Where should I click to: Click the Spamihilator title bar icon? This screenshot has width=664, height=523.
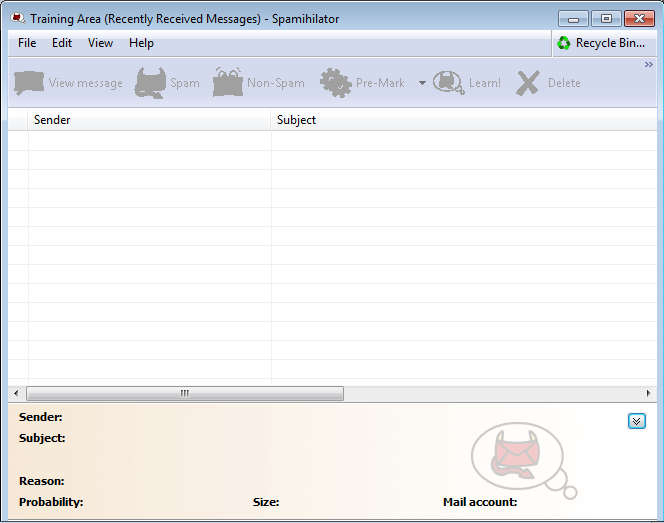pos(18,18)
